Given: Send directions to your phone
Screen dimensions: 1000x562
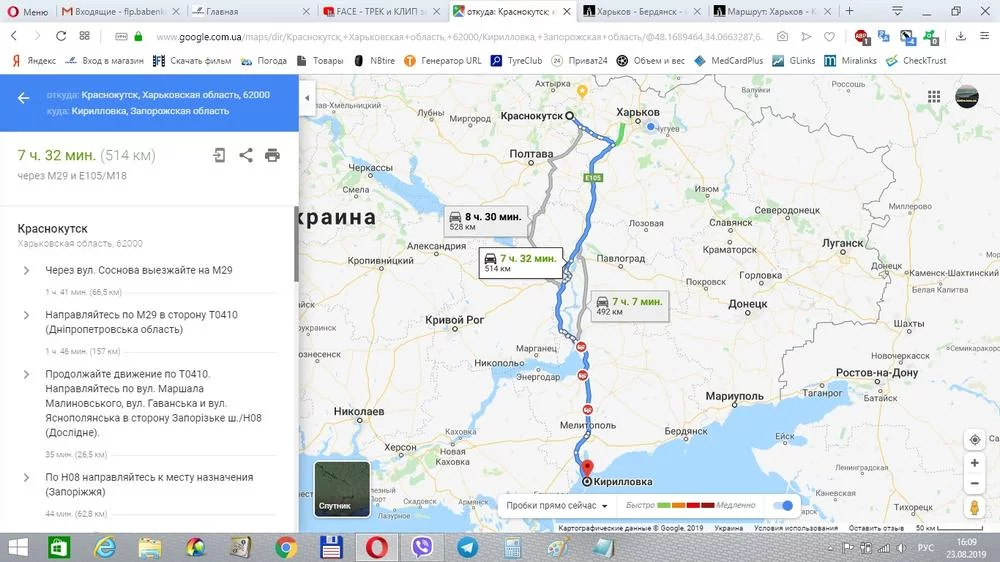Looking at the screenshot, I should click(219, 155).
